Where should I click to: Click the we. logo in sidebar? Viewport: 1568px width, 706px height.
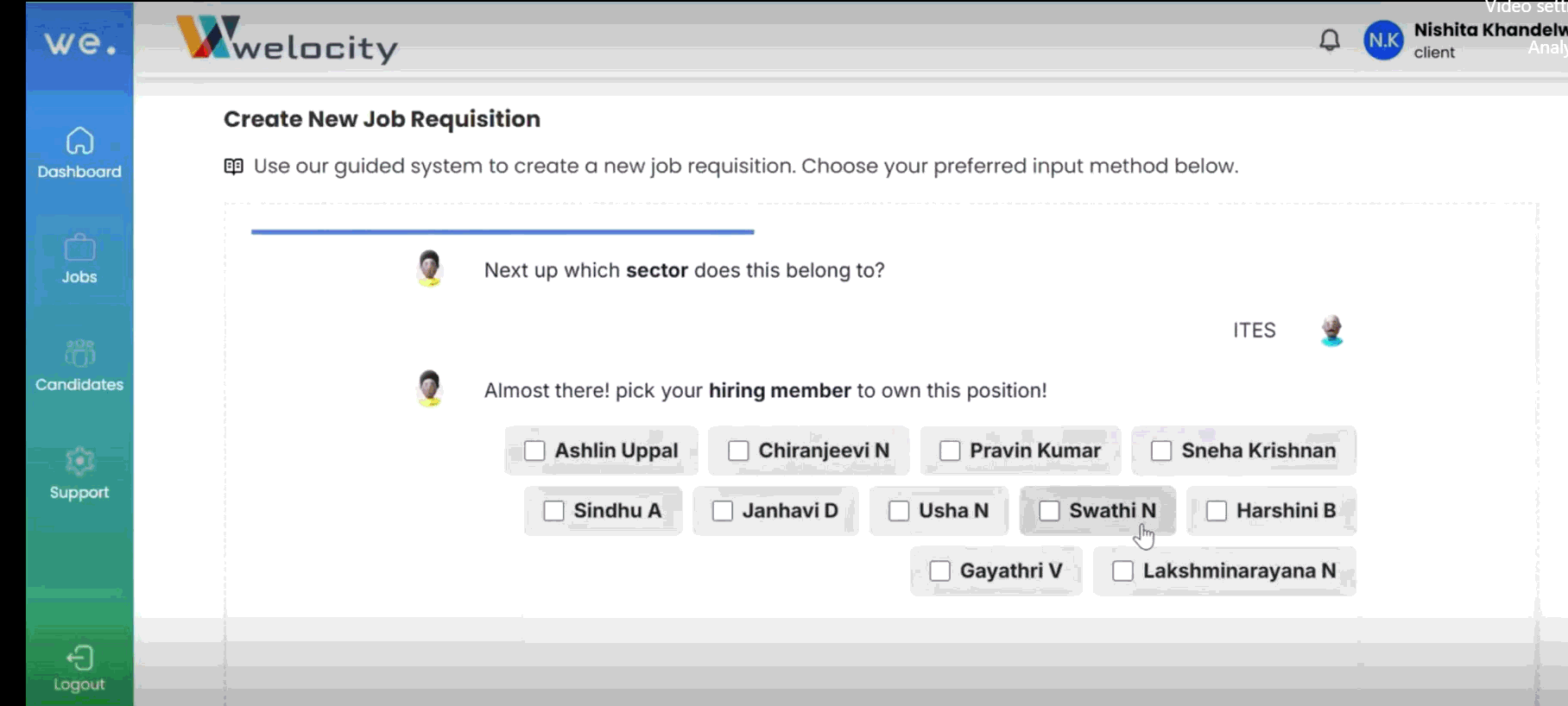(80, 43)
